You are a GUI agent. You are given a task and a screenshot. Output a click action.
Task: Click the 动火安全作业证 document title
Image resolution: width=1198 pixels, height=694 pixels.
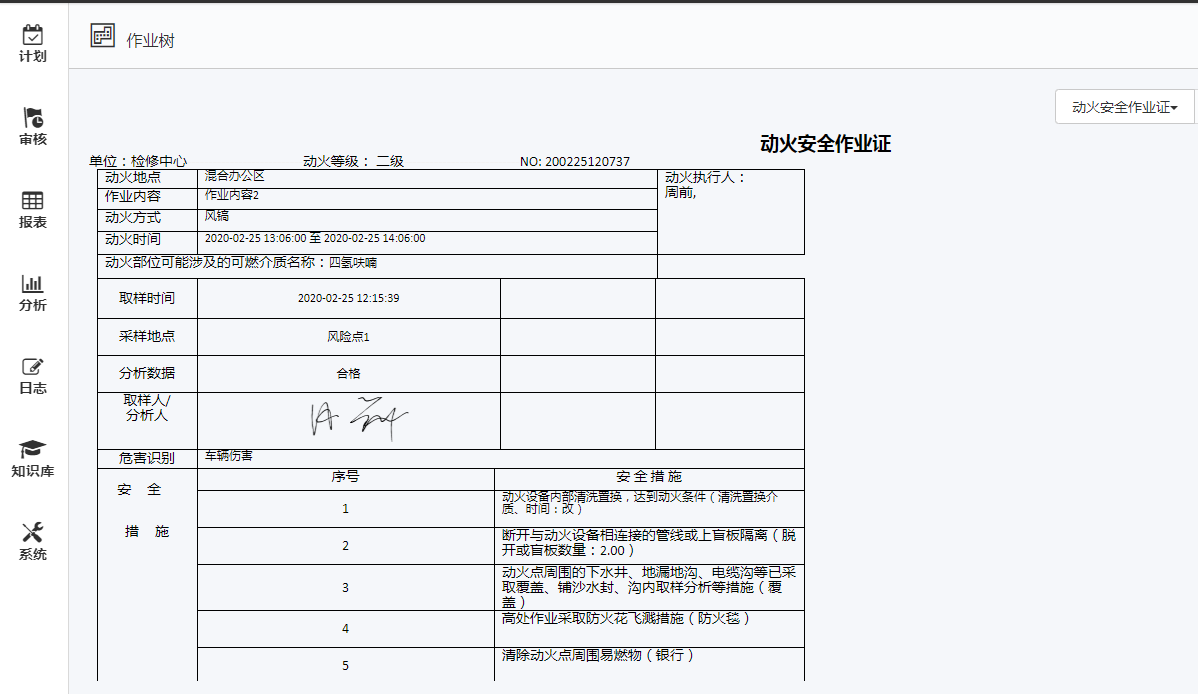(x=825, y=144)
